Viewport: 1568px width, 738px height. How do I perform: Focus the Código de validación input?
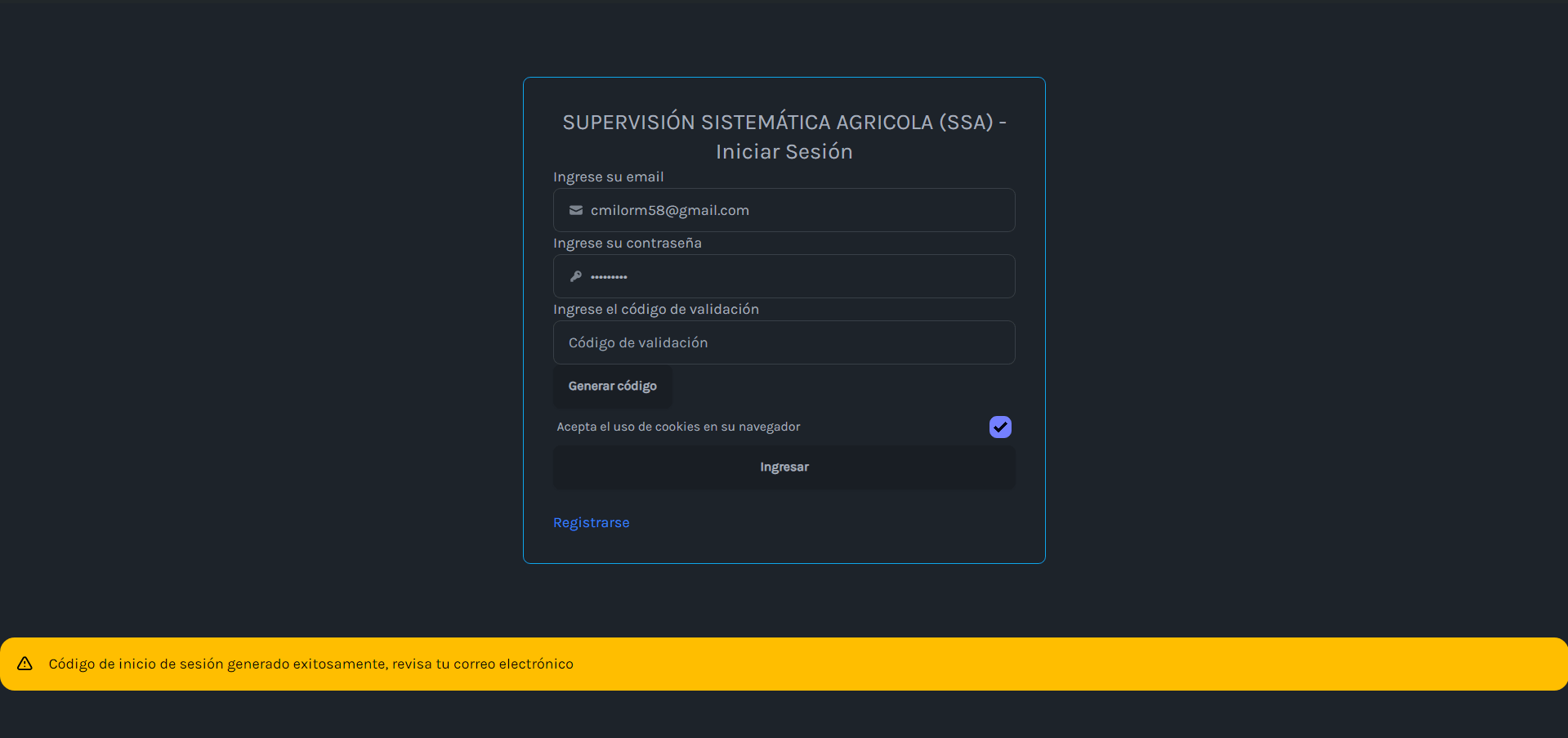pos(784,342)
